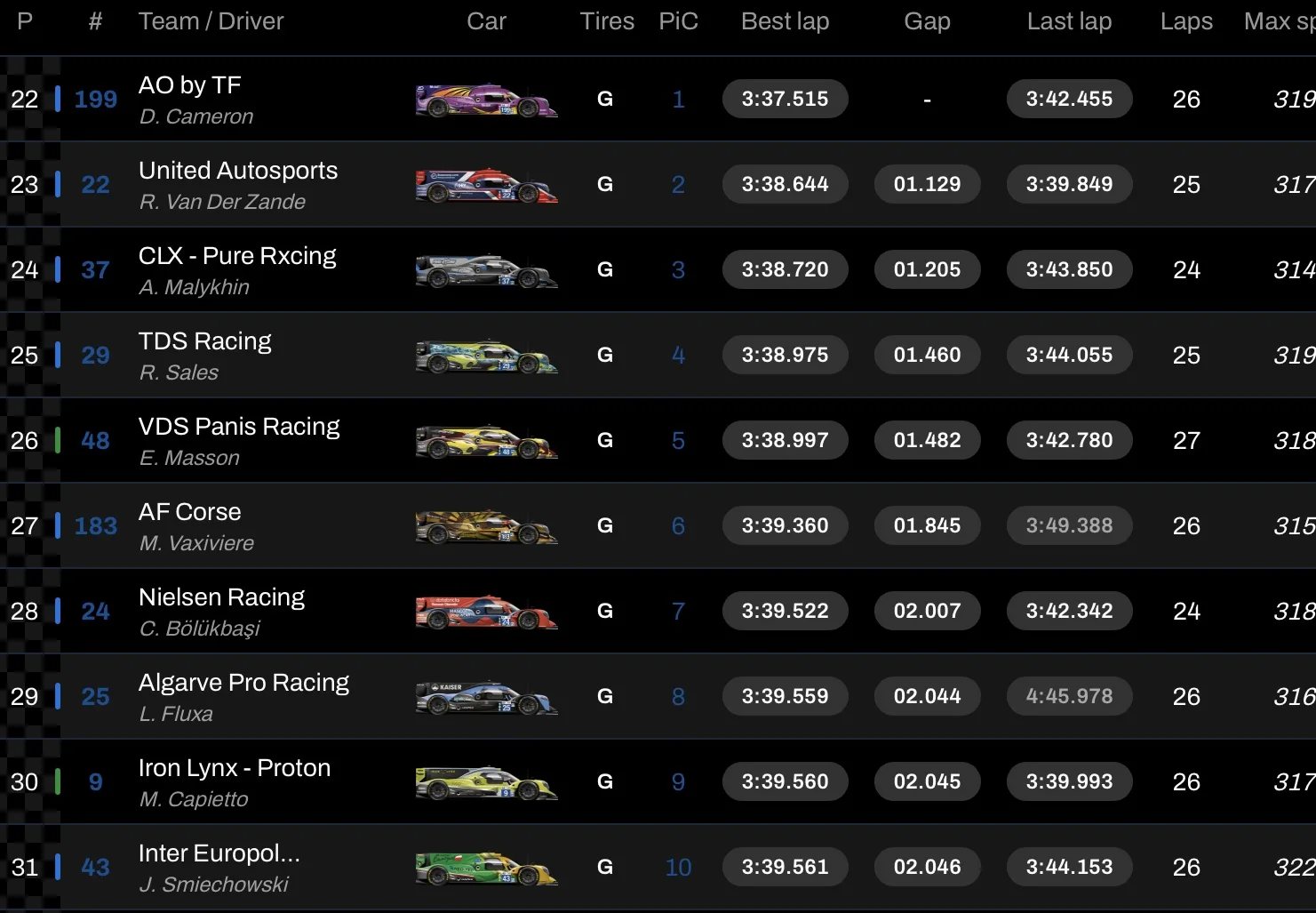
Task: Sort by the Best lap column header
Action: (785, 21)
